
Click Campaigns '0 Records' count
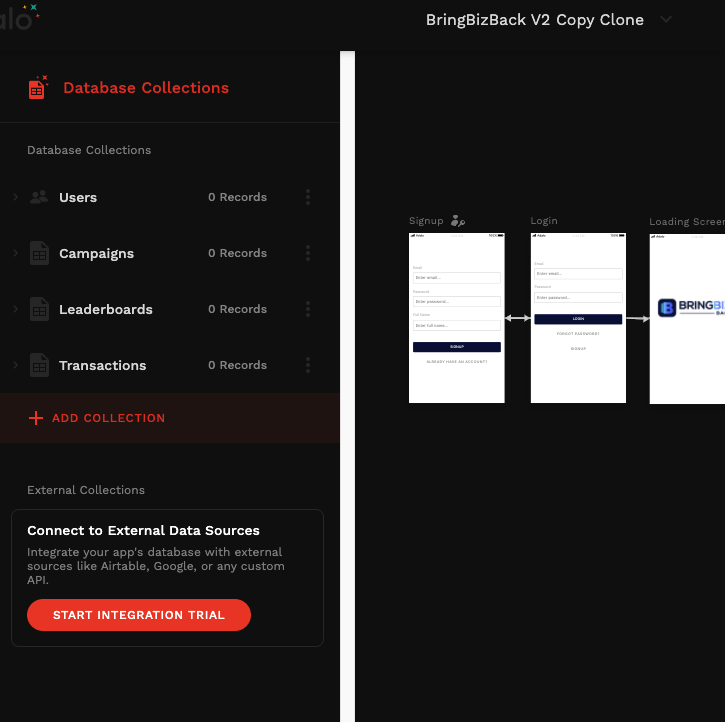pos(237,253)
